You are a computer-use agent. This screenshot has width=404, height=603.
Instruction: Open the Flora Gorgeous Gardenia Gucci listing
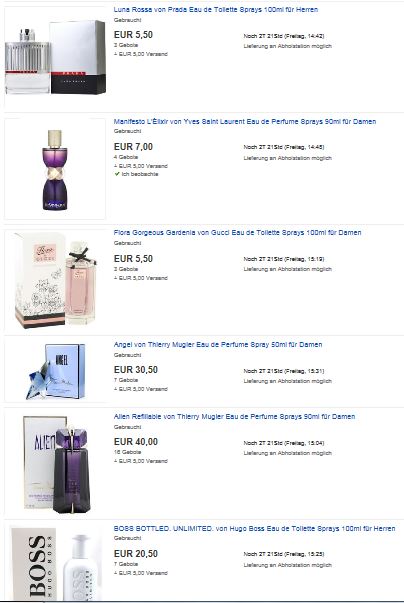238,233
